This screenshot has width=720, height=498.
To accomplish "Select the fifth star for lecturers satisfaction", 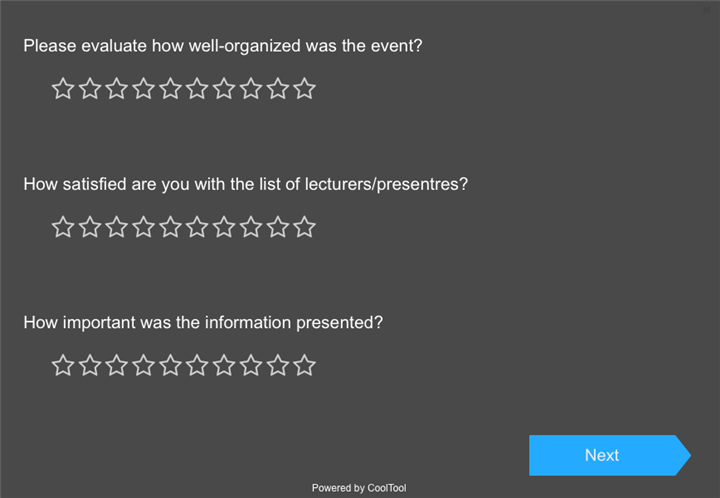I will (x=171, y=227).
